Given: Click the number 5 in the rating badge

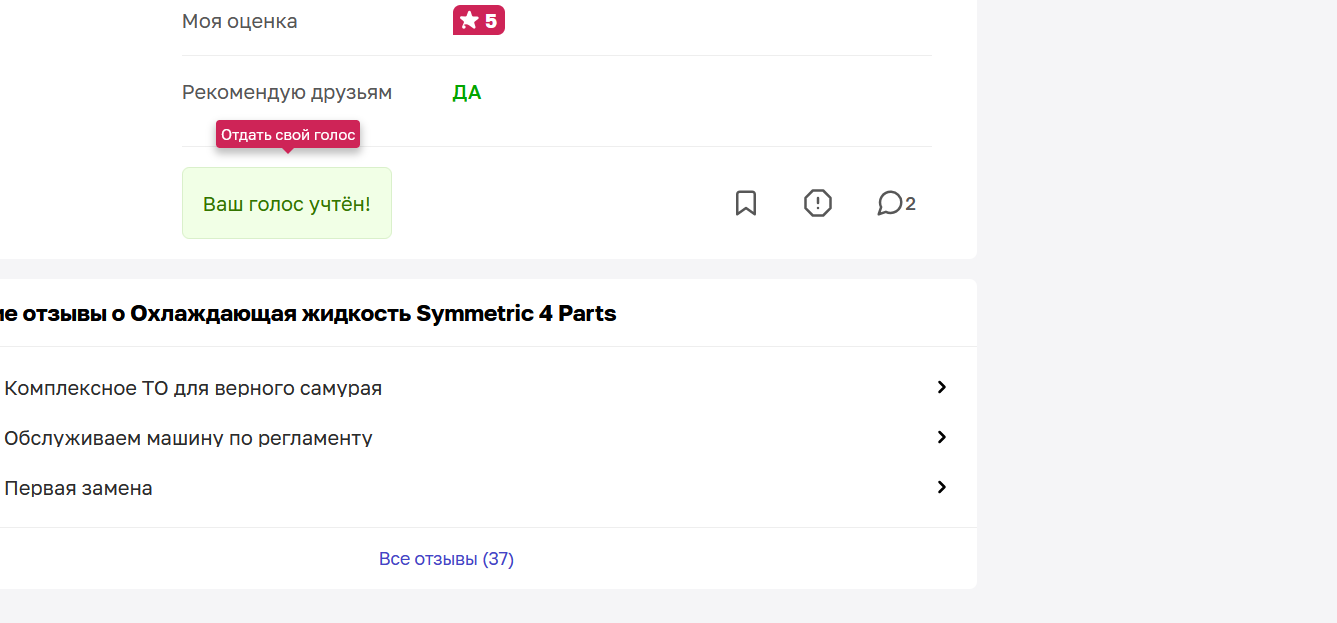Looking at the screenshot, I should coord(491,21).
